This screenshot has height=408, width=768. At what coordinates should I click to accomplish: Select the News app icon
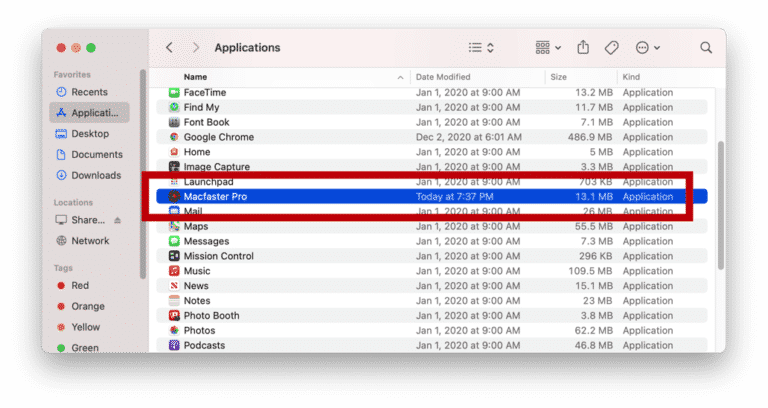click(174, 286)
